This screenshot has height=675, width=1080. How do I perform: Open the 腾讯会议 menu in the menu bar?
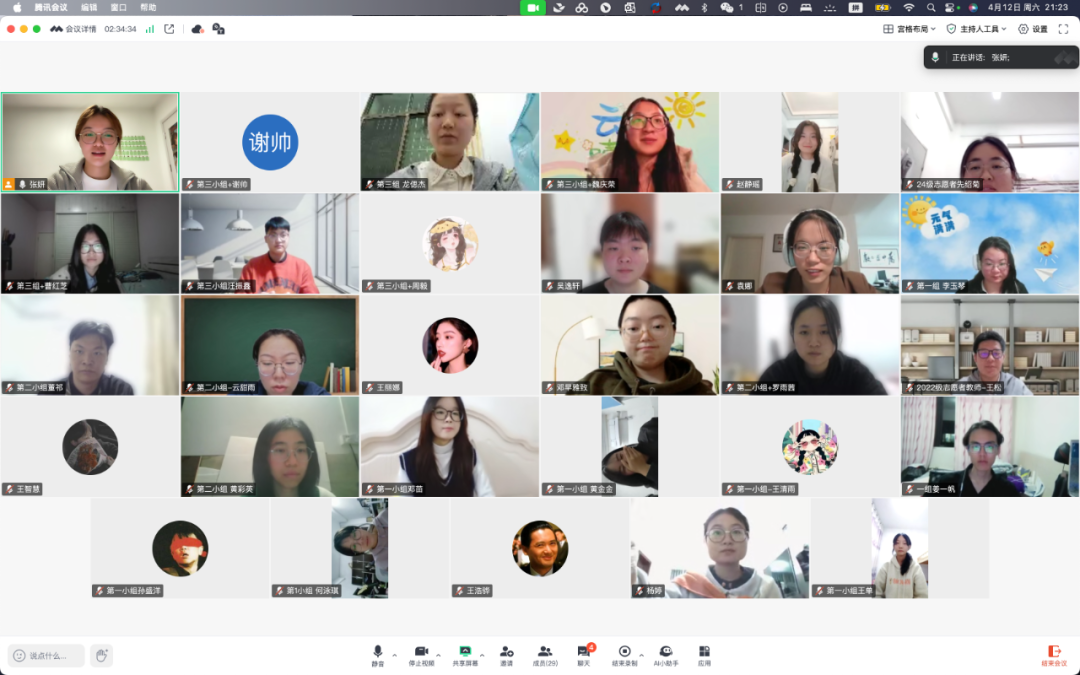51,8
